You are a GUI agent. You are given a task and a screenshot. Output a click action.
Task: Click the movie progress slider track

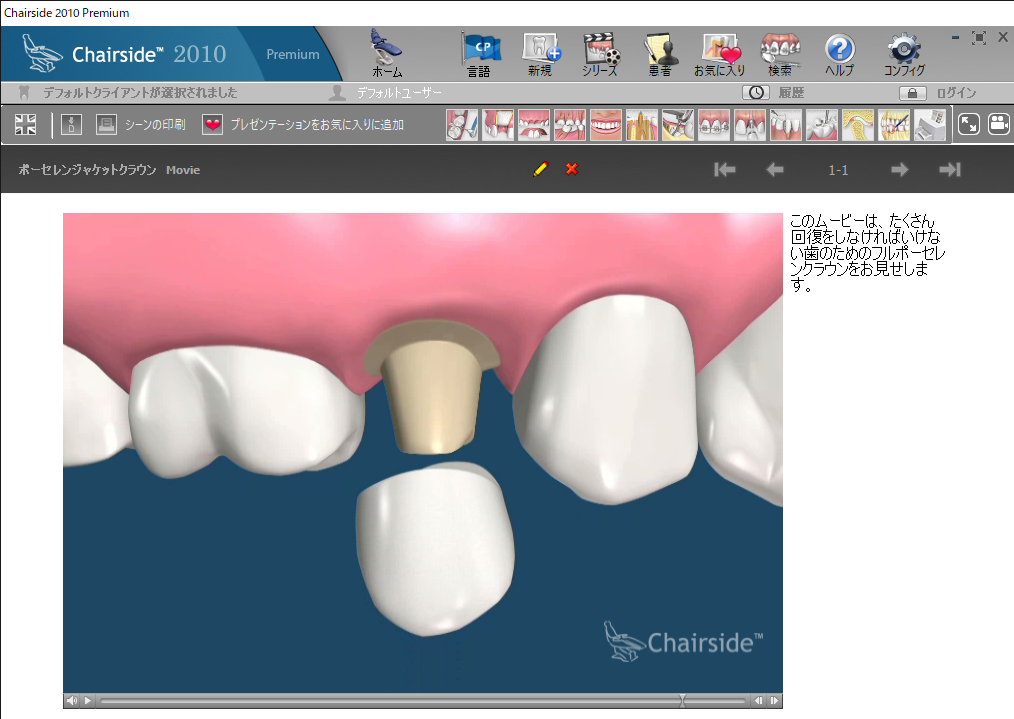423,700
